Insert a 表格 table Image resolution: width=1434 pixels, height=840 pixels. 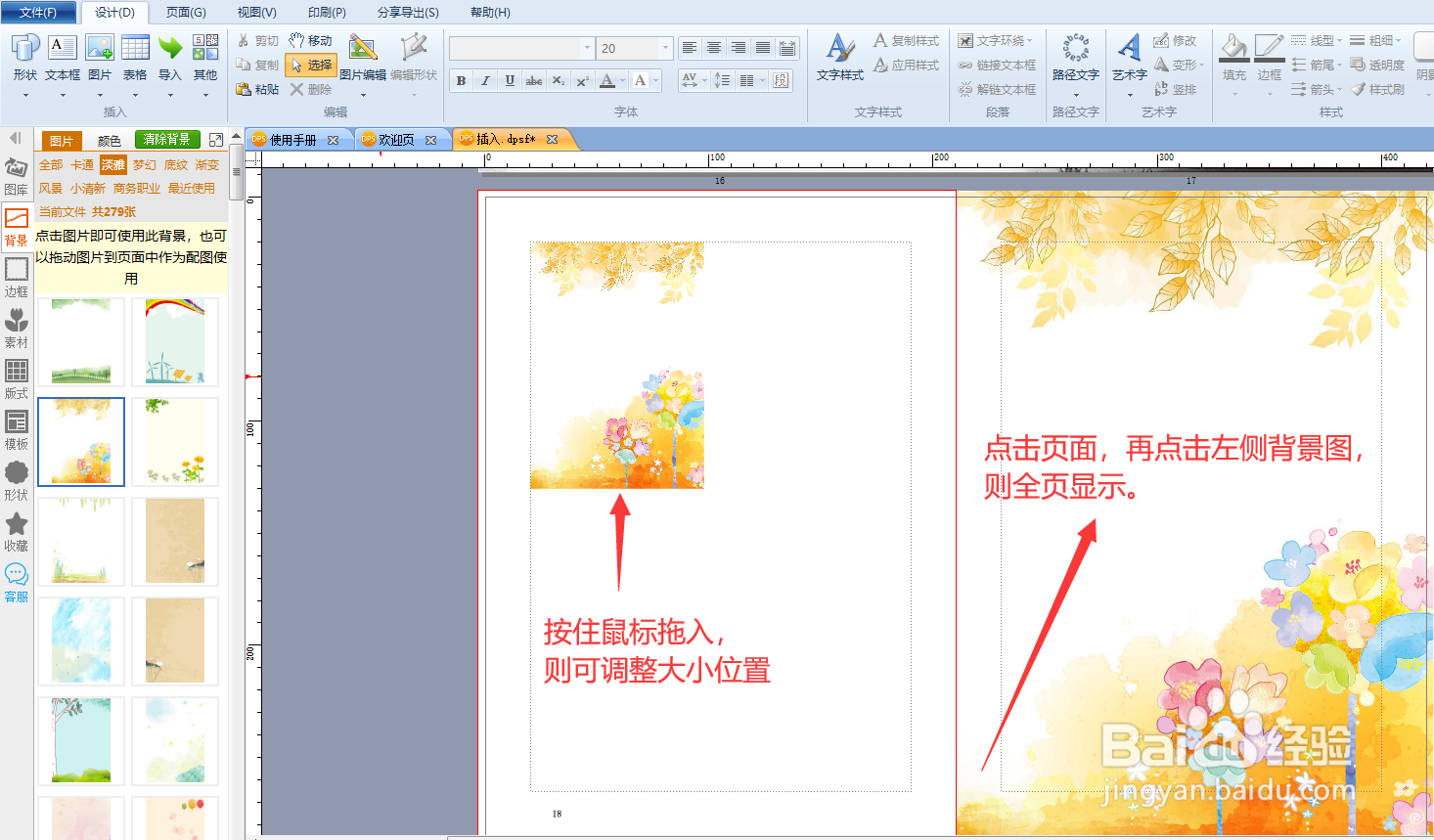click(x=135, y=59)
